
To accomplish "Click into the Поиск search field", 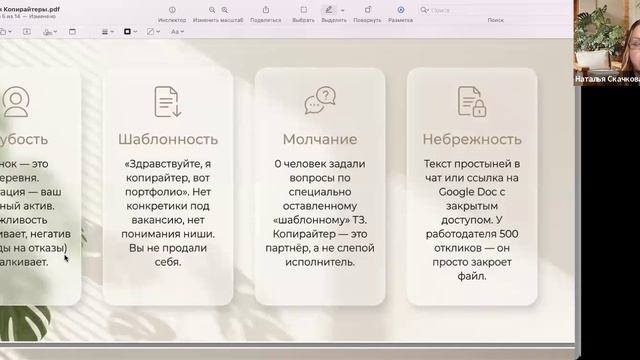I will pos(496,10).
